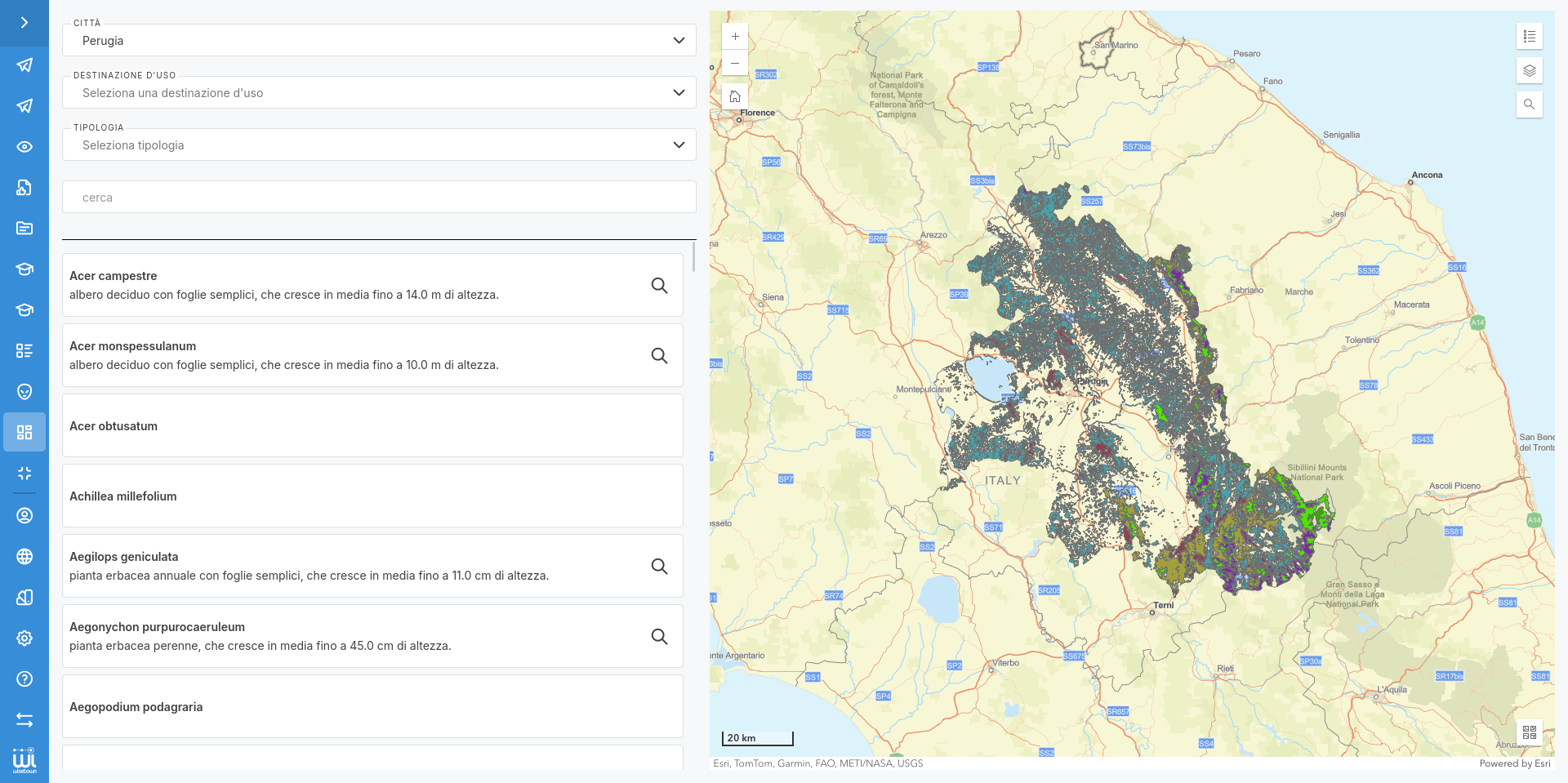Click the cerca search input field
Screen dimensions: 1568x783
point(379,198)
